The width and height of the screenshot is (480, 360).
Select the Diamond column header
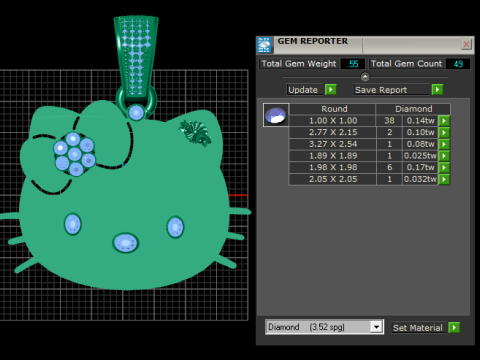[x=413, y=109]
